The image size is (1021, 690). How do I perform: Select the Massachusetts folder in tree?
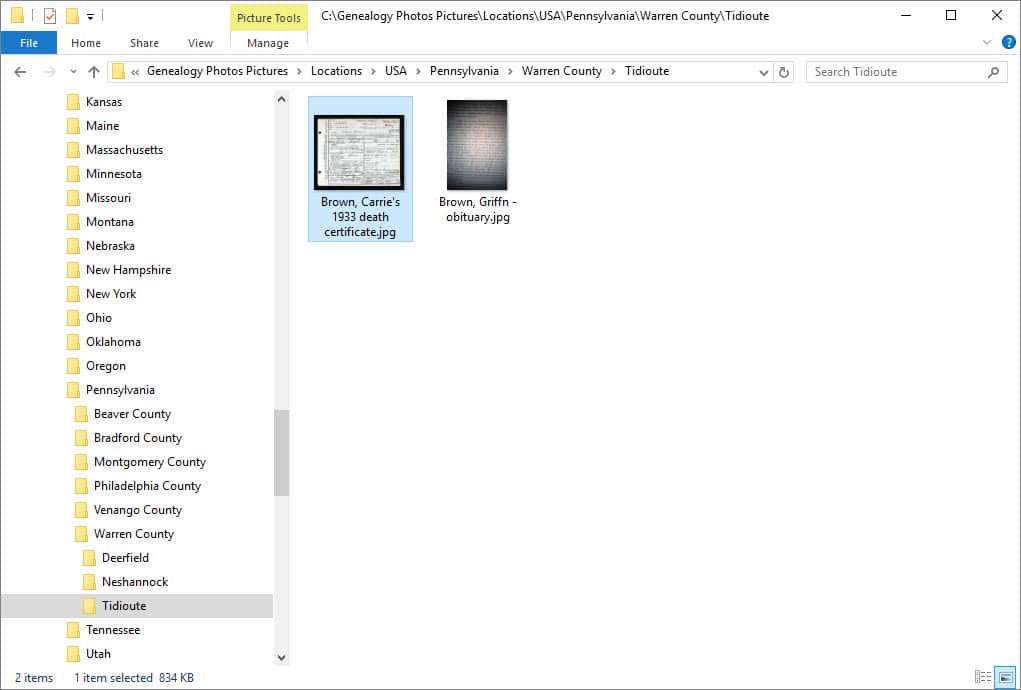tap(124, 150)
